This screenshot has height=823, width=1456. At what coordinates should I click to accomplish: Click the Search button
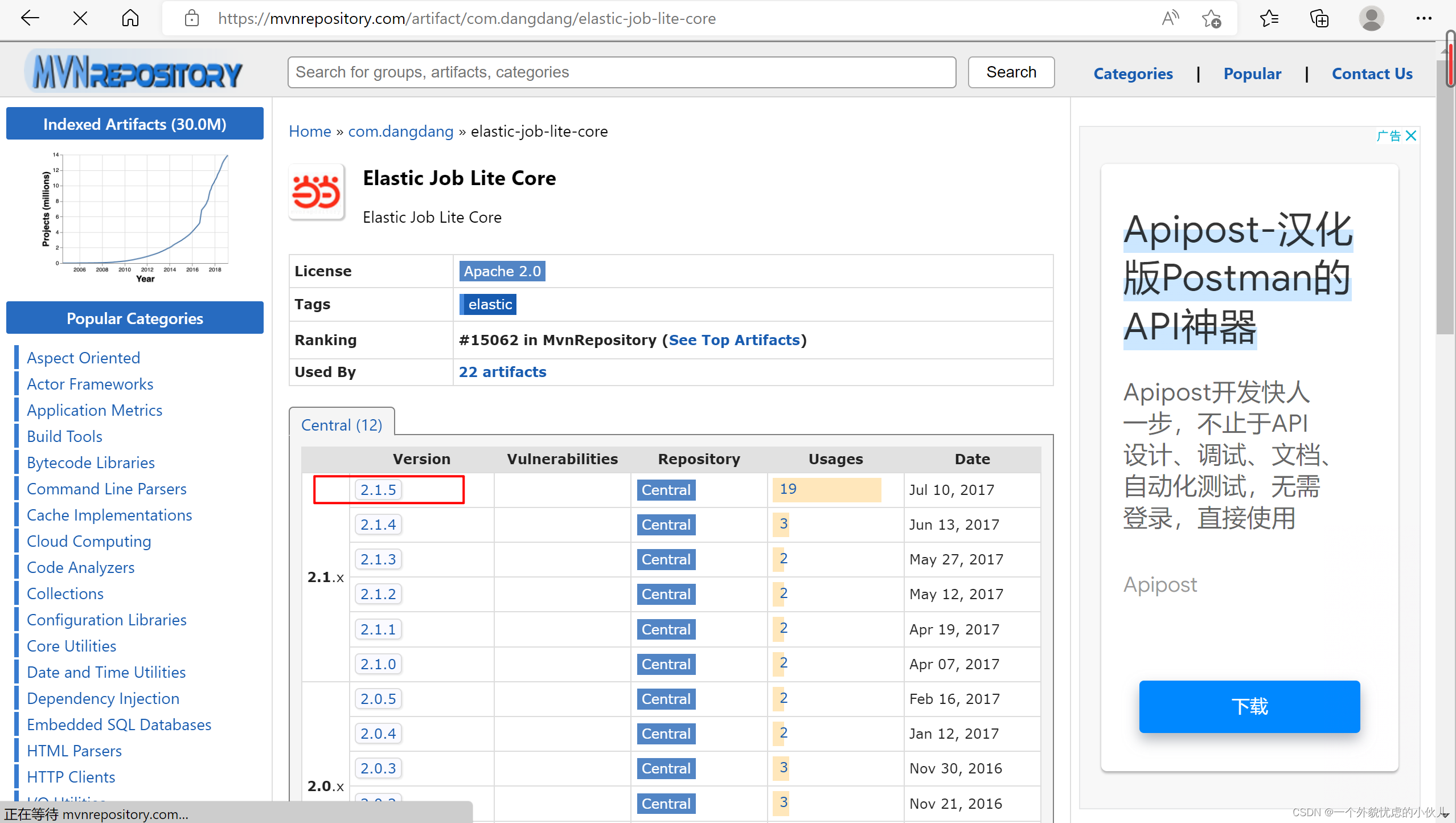1011,72
